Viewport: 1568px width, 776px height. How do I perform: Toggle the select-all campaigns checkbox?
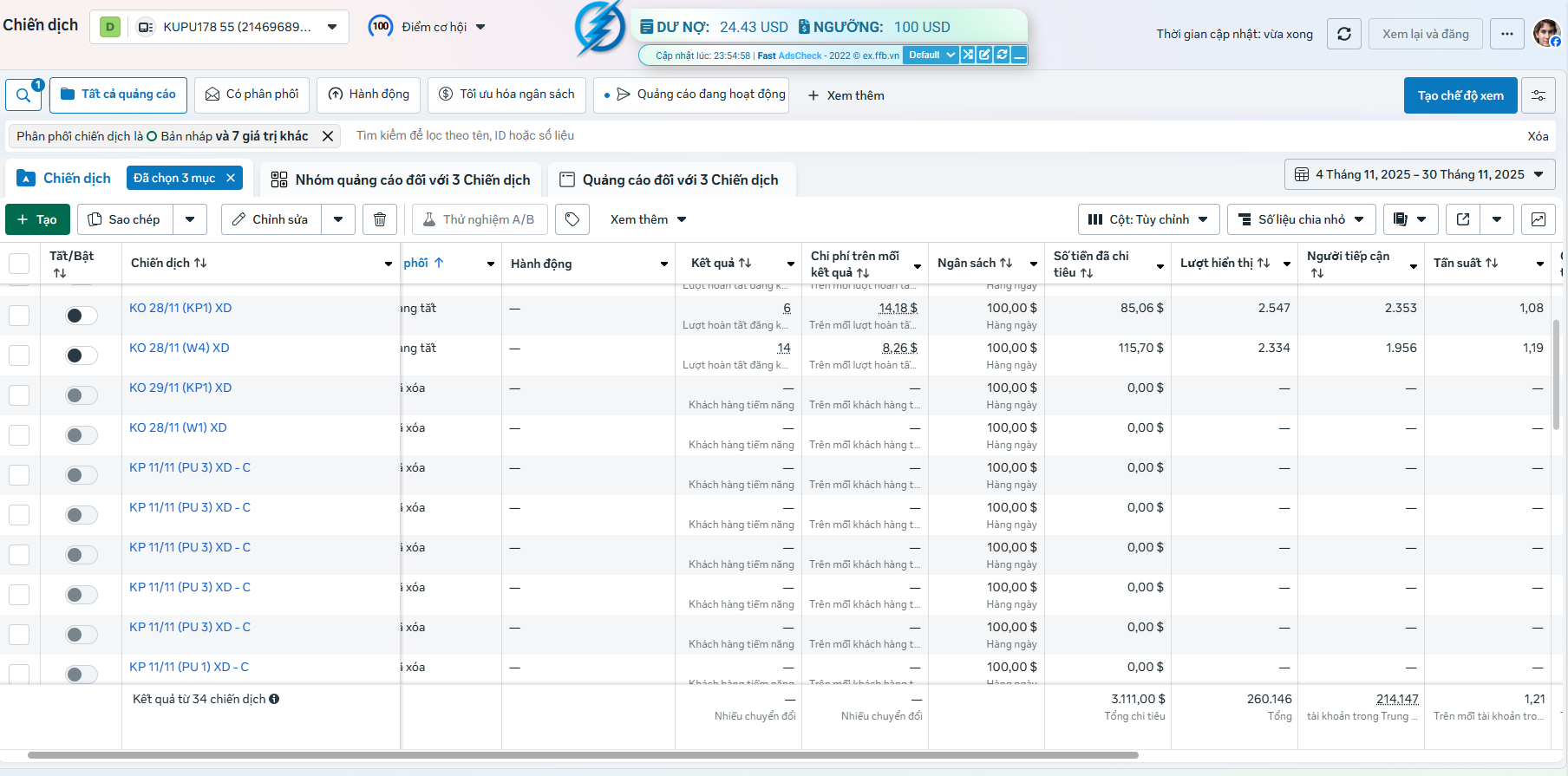tap(19, 264)
